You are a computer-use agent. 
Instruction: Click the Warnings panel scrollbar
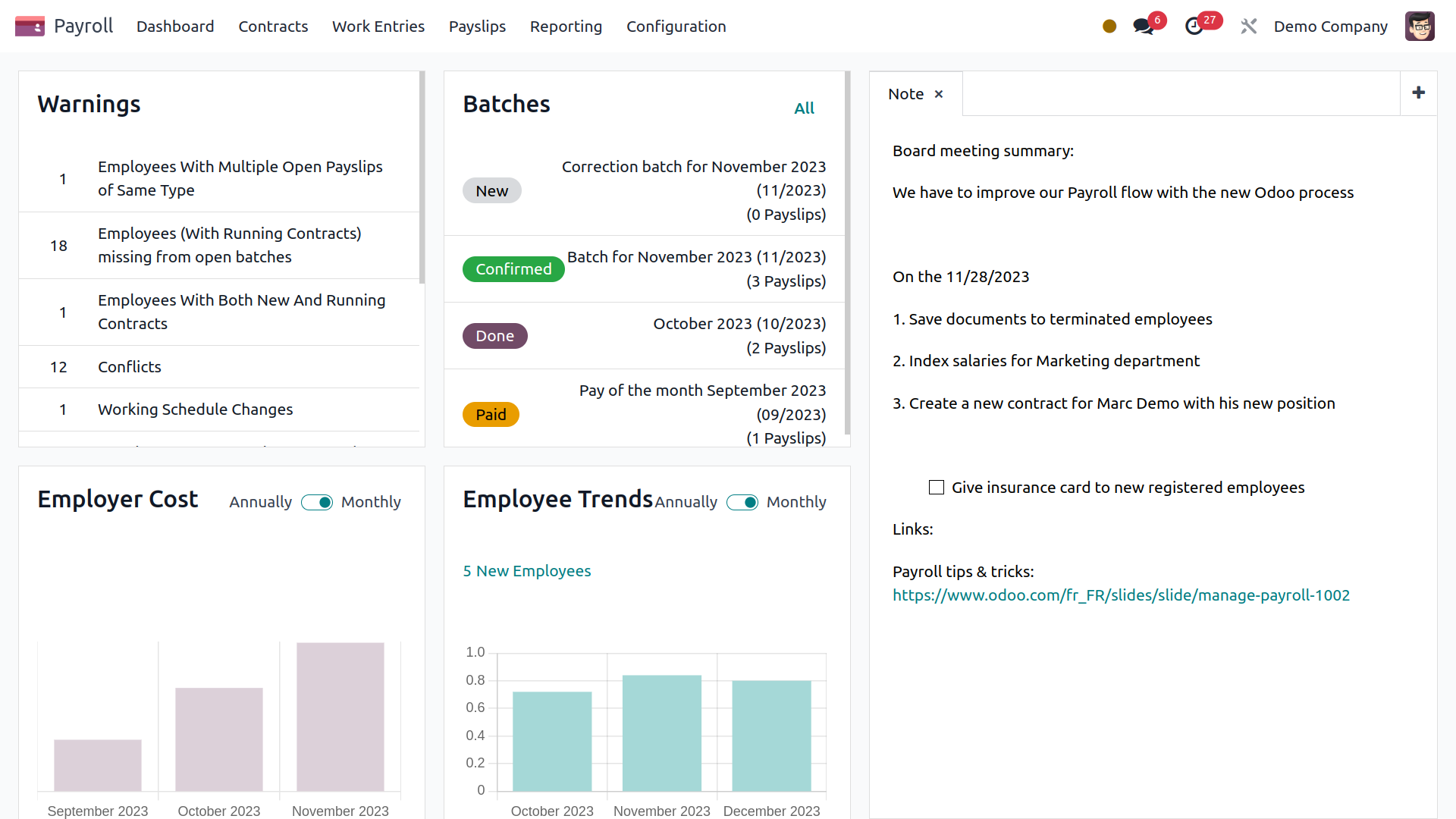(x=422, y=177)
